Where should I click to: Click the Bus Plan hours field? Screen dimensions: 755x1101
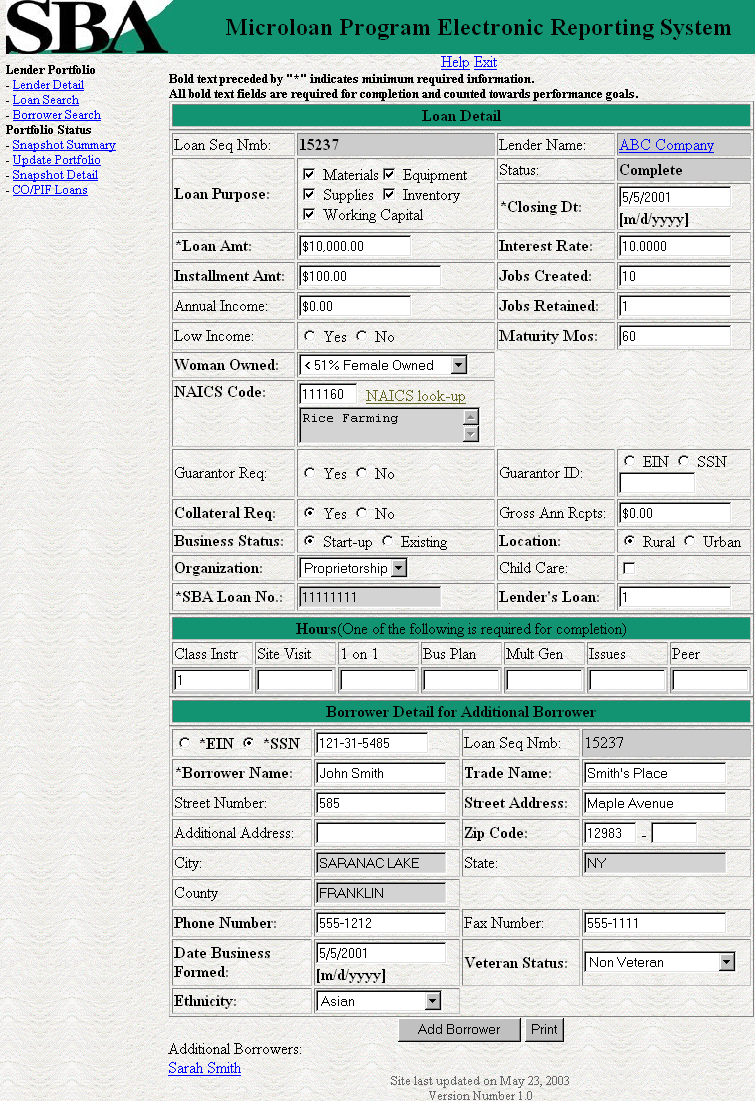pos(461,680)
